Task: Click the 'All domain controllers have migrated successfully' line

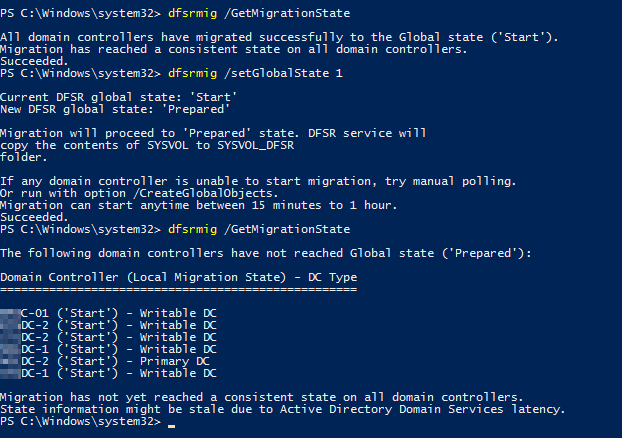Action: click(x=279, y=37)
